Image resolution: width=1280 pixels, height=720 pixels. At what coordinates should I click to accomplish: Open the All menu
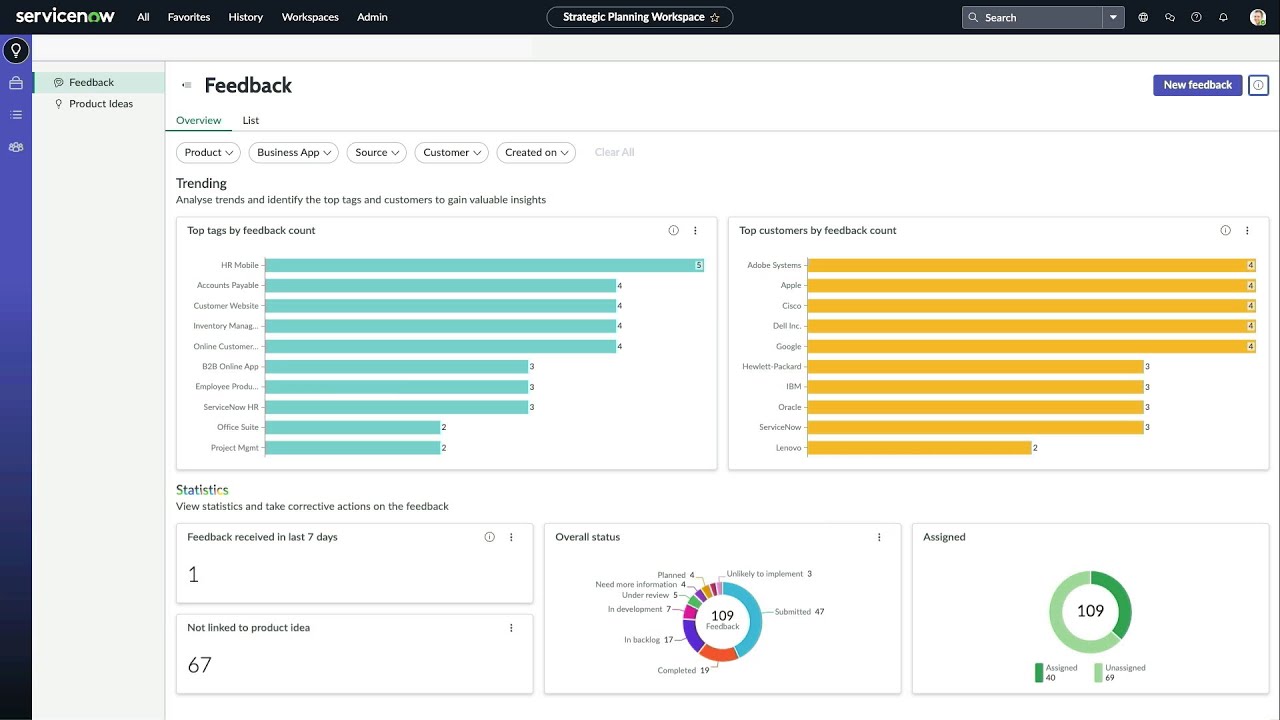point(143,17)
